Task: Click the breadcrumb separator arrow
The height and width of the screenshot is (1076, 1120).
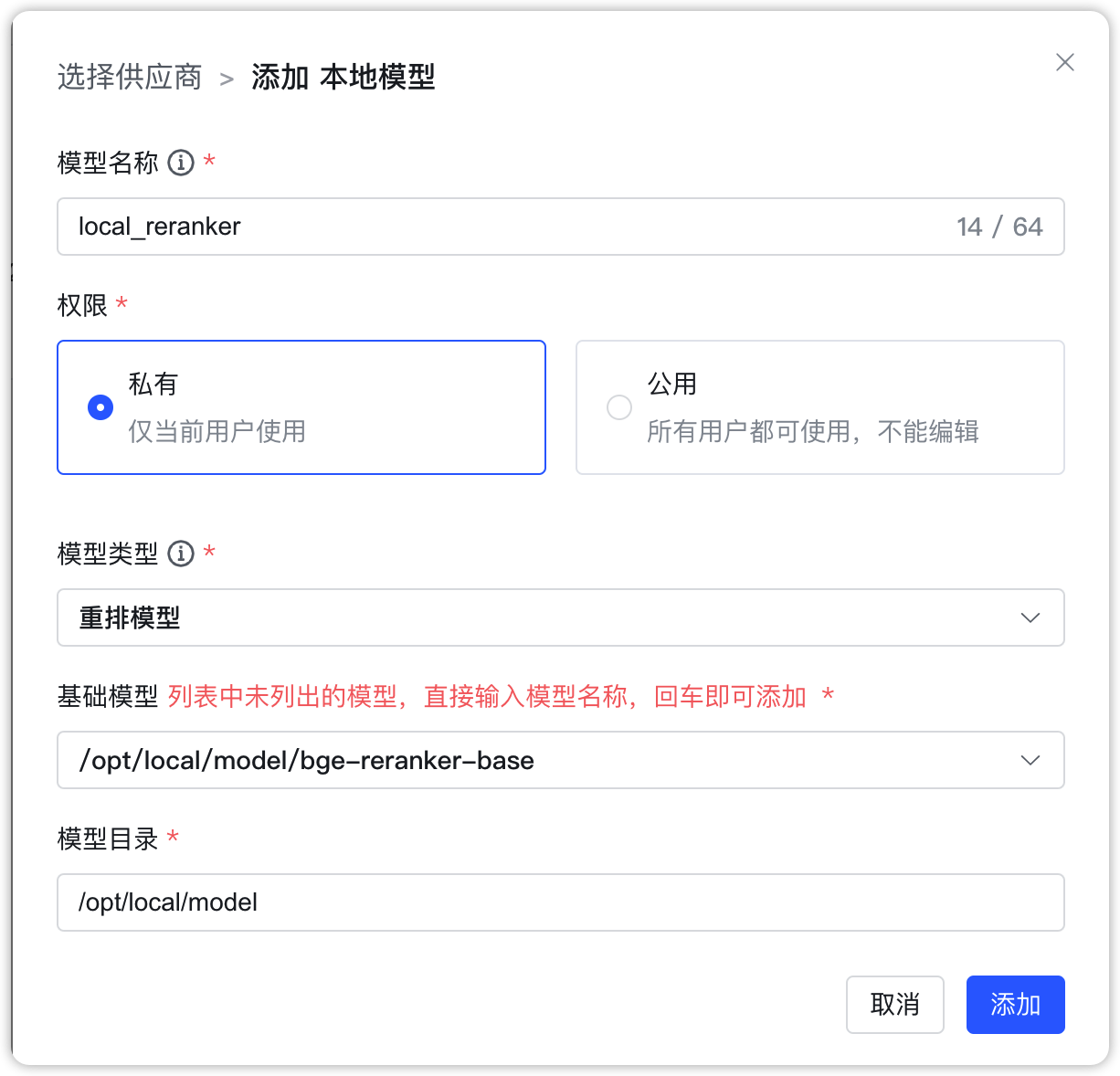Action: click(227, 79)
